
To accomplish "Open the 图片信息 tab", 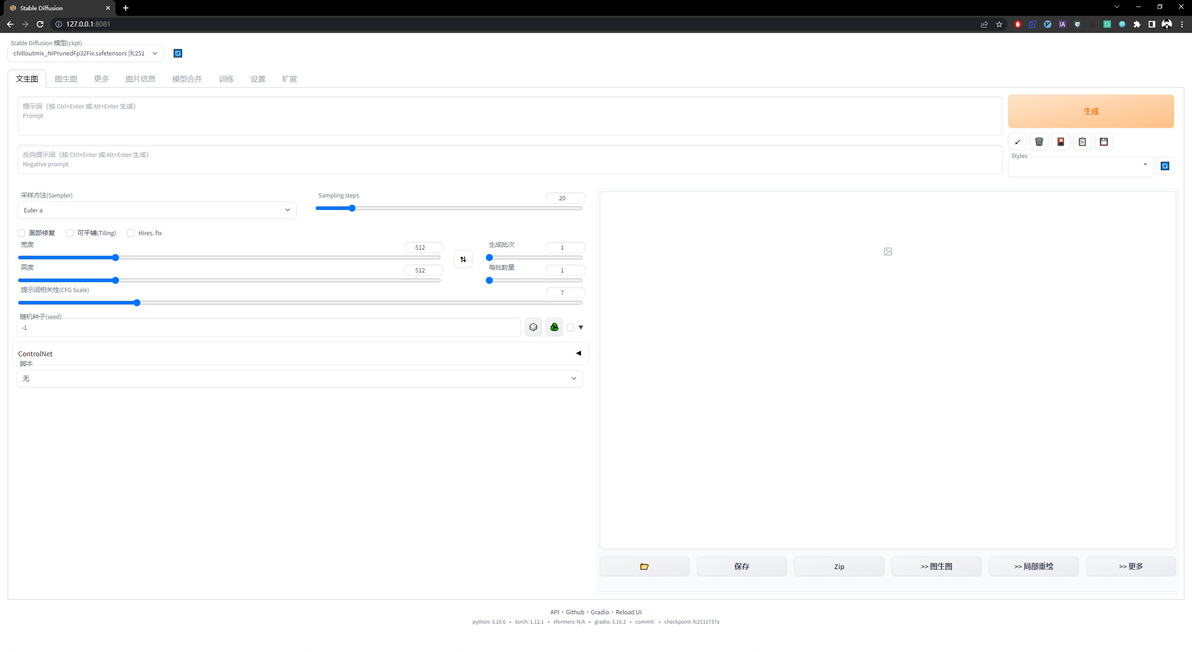I will (x=141, y=79).
